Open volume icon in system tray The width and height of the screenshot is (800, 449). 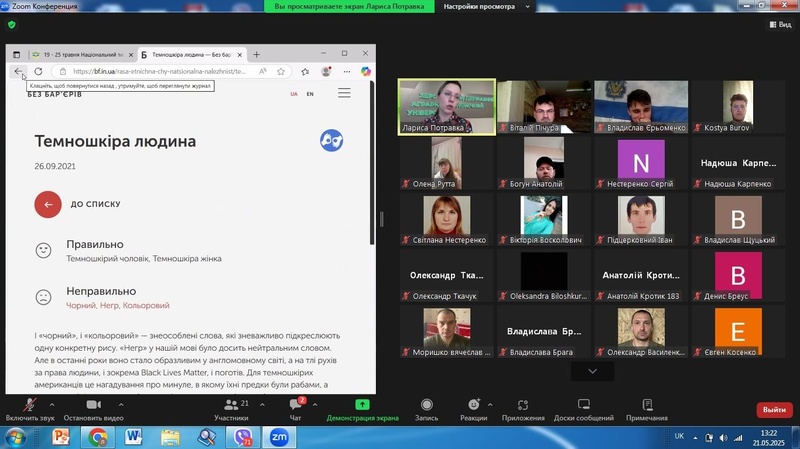coord(723,438)
